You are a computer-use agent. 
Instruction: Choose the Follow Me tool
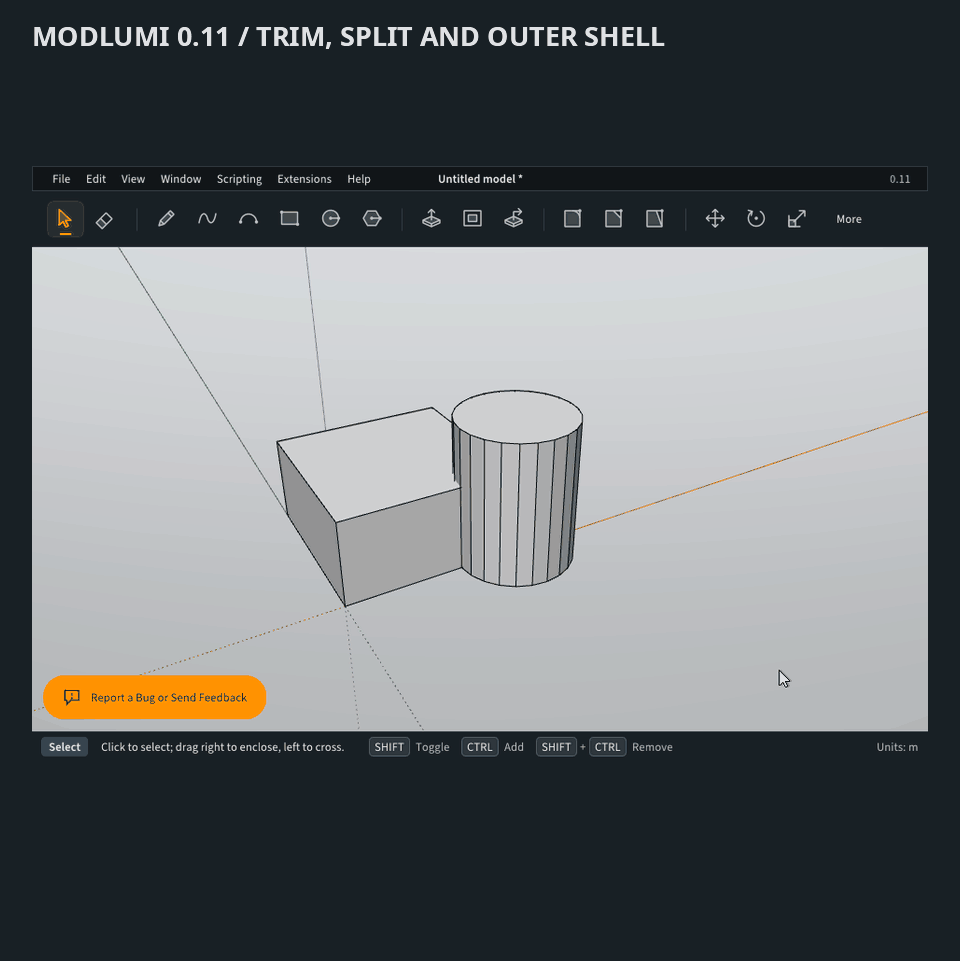(514, 219)
